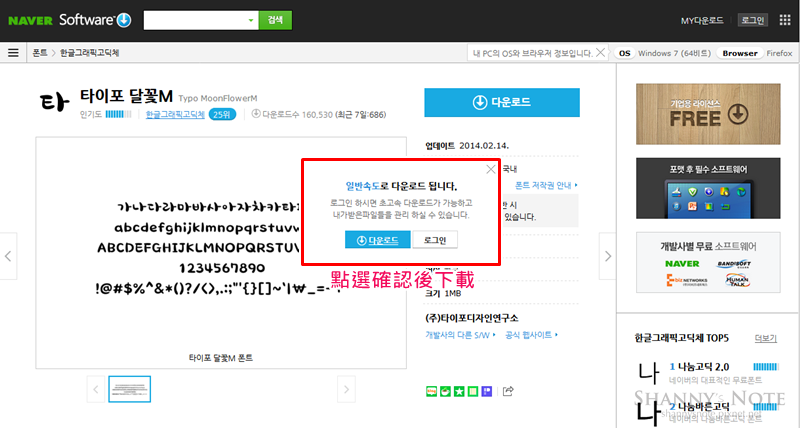Screen dimensions: 800x428
Task: Open search box dropdown arrow
Action: 251,20
